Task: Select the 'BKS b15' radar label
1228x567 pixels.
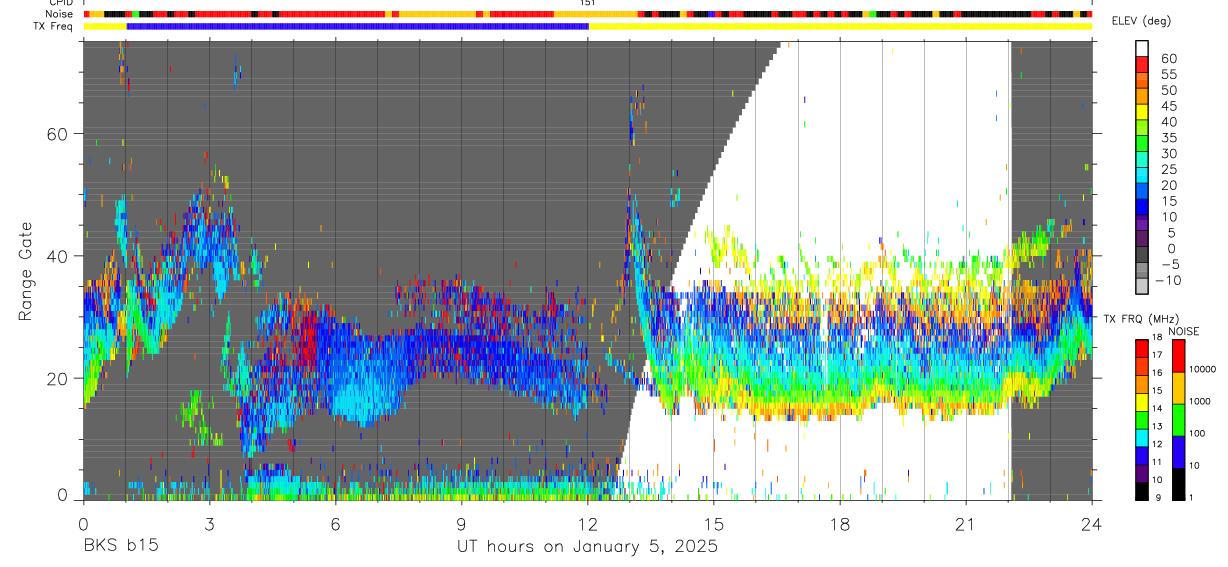Action: tap(119, 547)
